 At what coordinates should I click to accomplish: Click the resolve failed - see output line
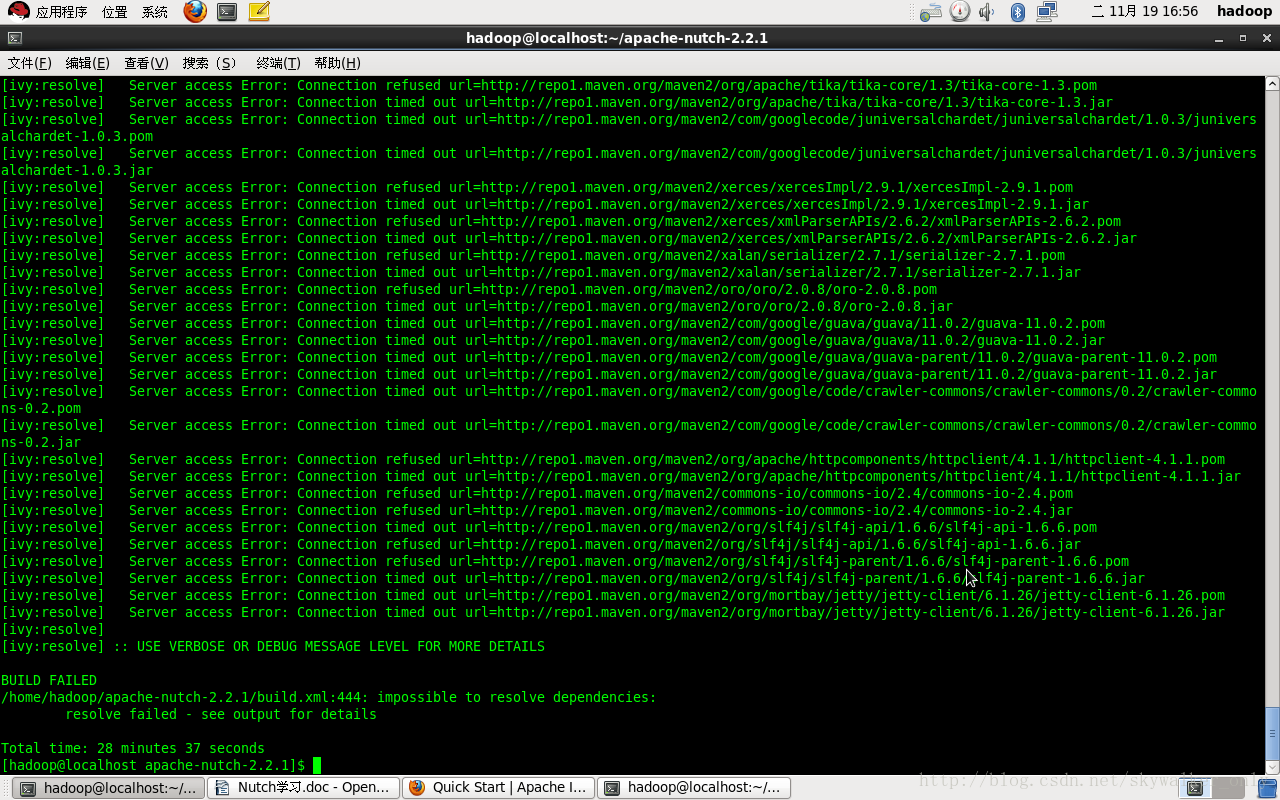(x=221, y=715)
